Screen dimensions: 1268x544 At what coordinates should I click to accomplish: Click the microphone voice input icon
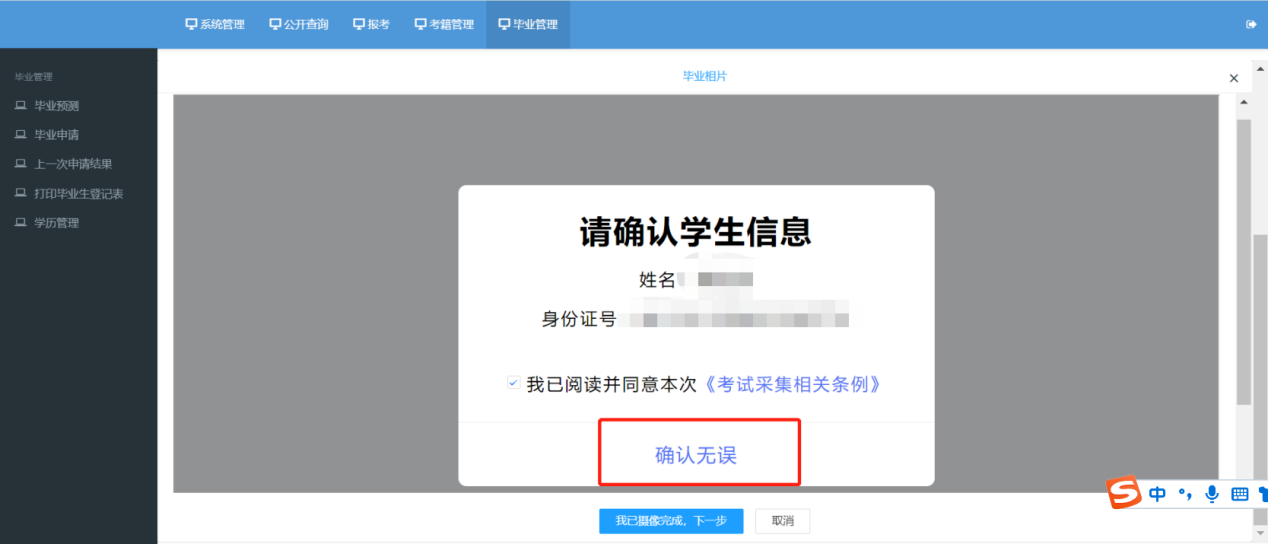tap(1212, 494)
